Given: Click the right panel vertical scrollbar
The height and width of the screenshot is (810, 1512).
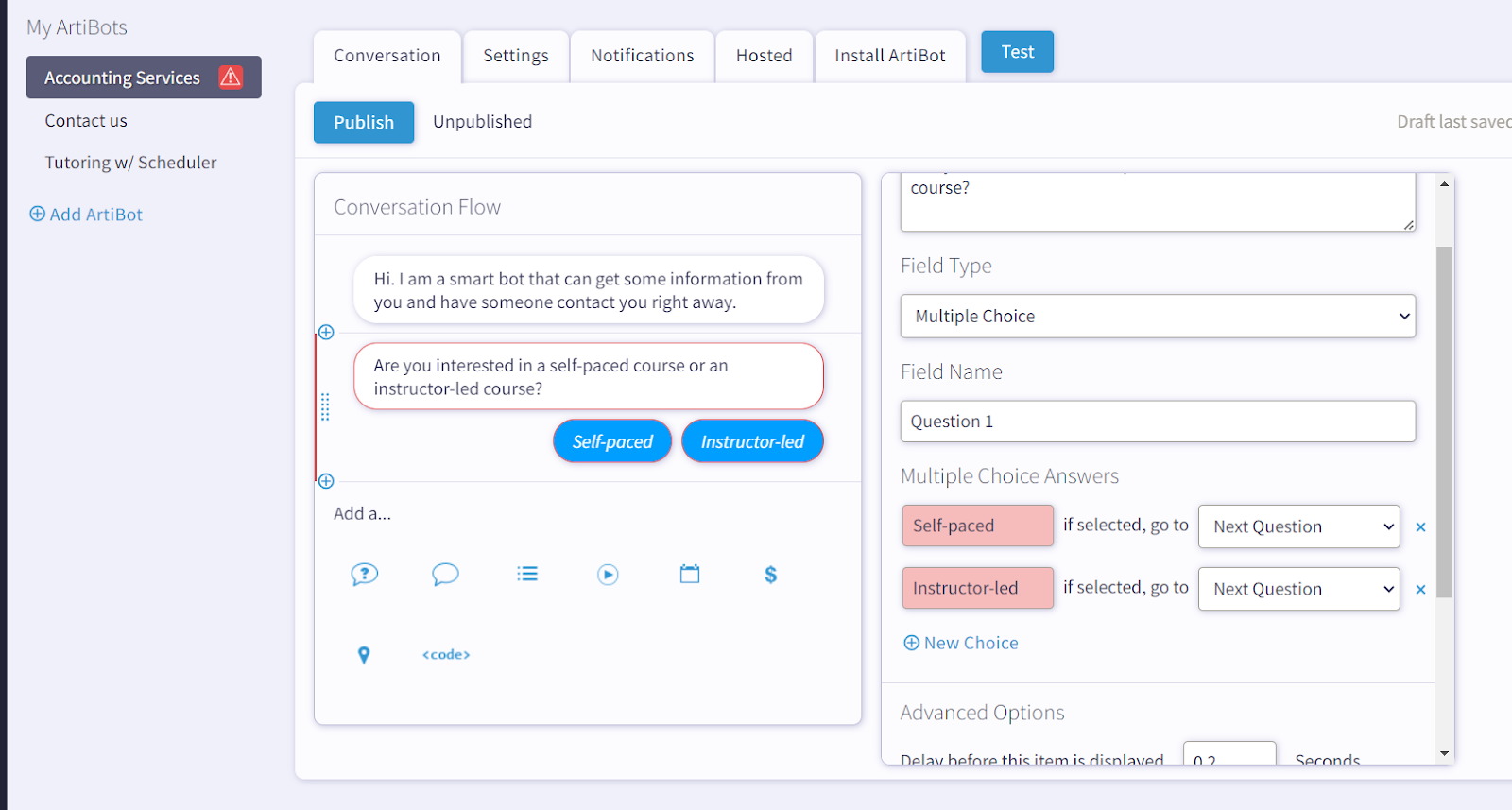Looking at the screenshot, I should pos(1444,421).
